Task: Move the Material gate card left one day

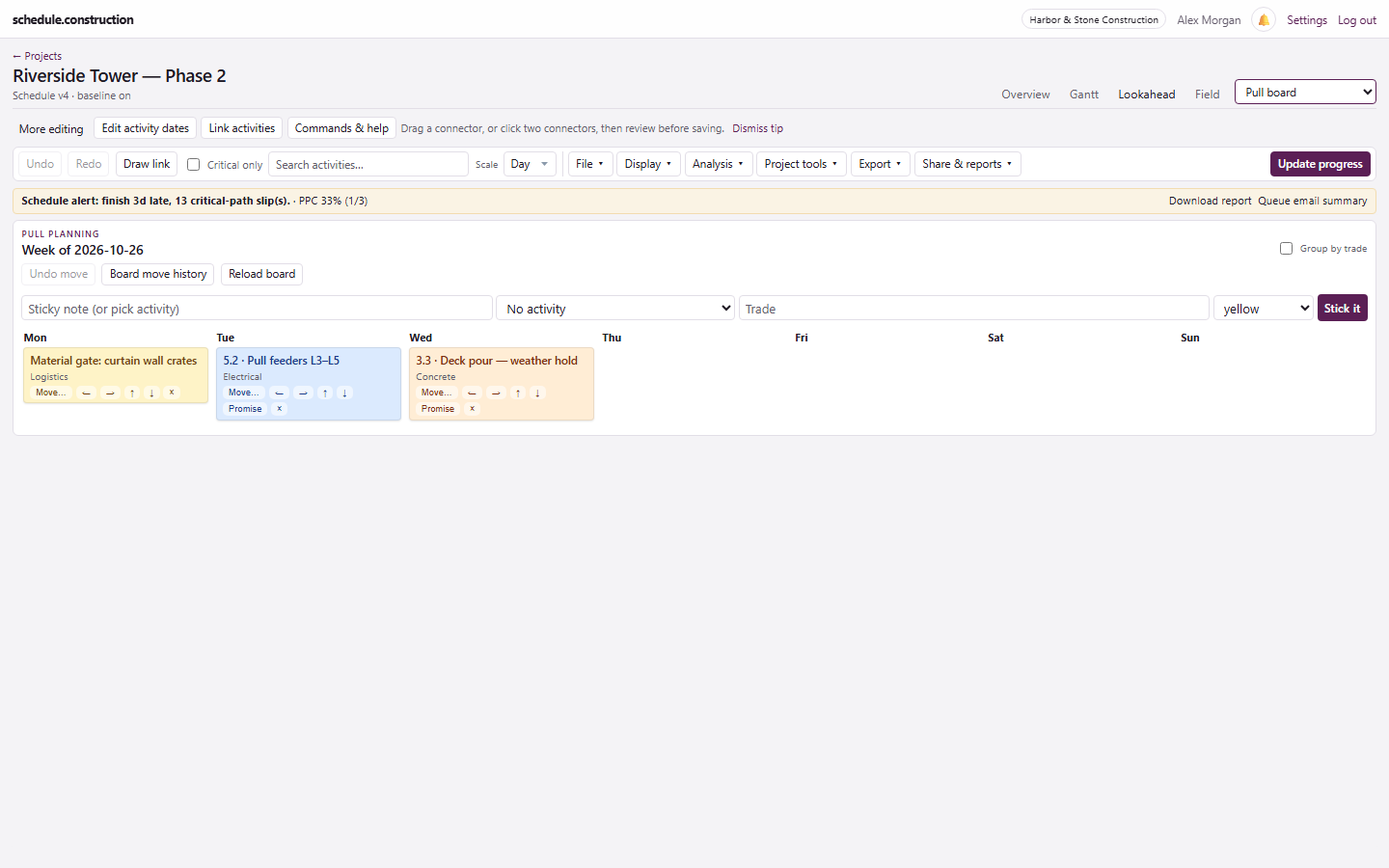Action: coord(87,393)
